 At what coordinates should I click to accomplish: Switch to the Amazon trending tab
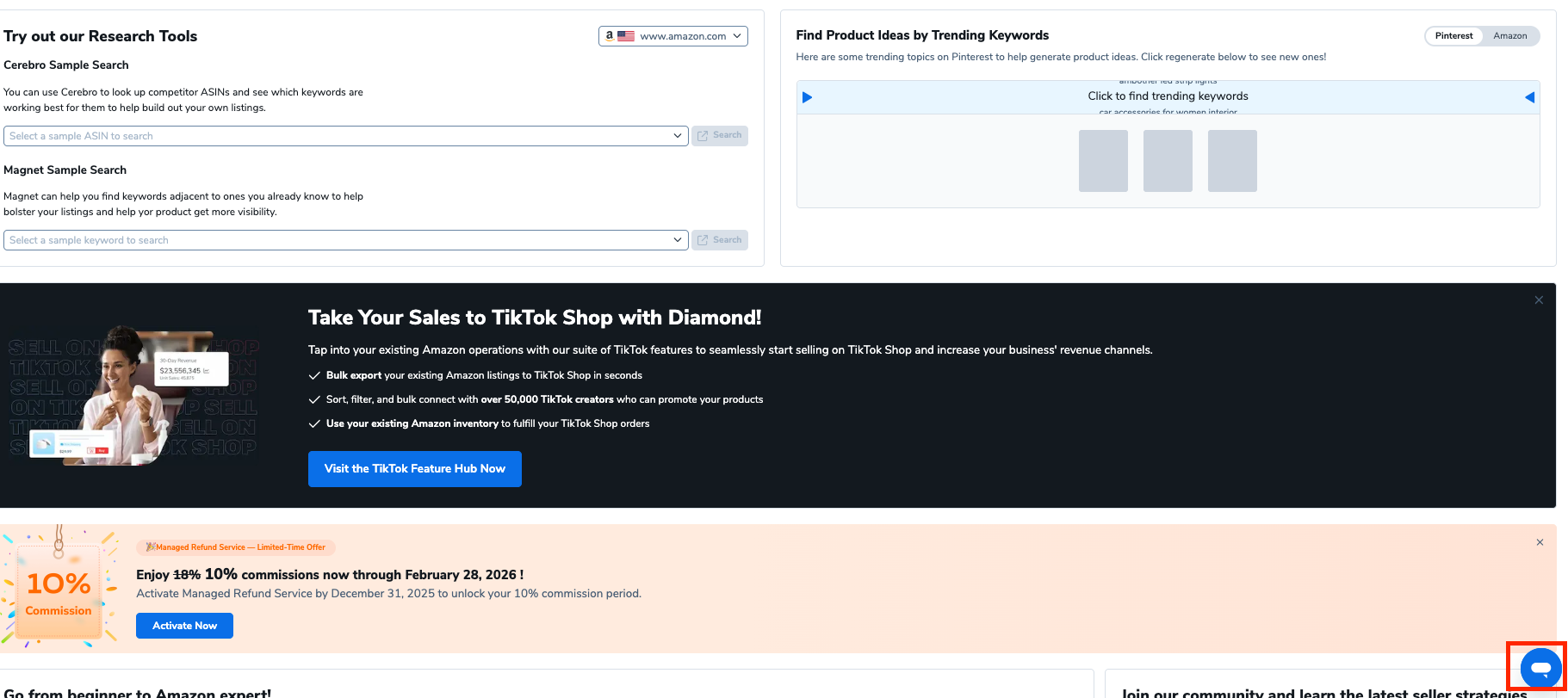click(x=1509, y=36)
